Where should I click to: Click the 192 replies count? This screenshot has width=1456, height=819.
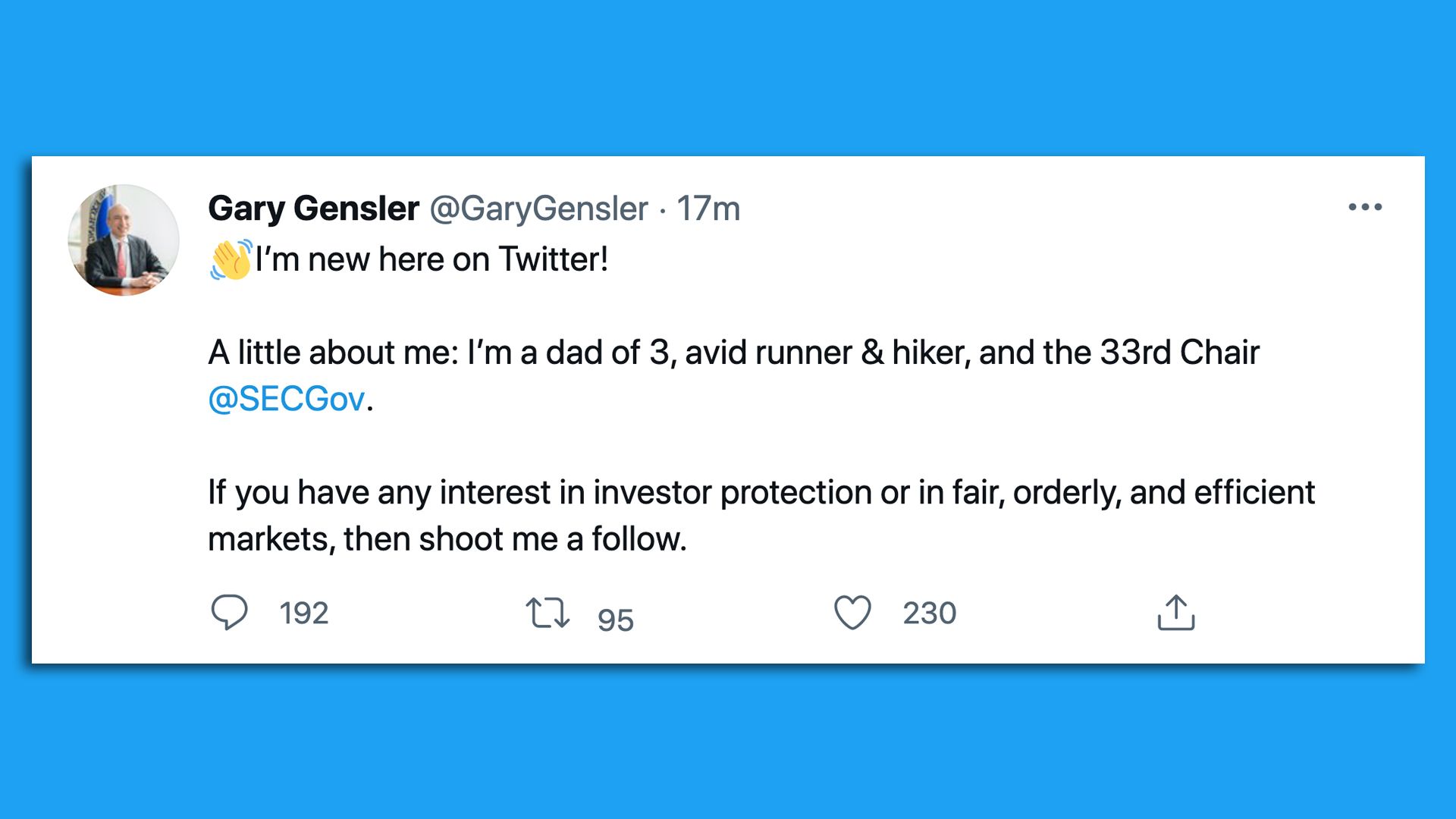pos(303,613)
